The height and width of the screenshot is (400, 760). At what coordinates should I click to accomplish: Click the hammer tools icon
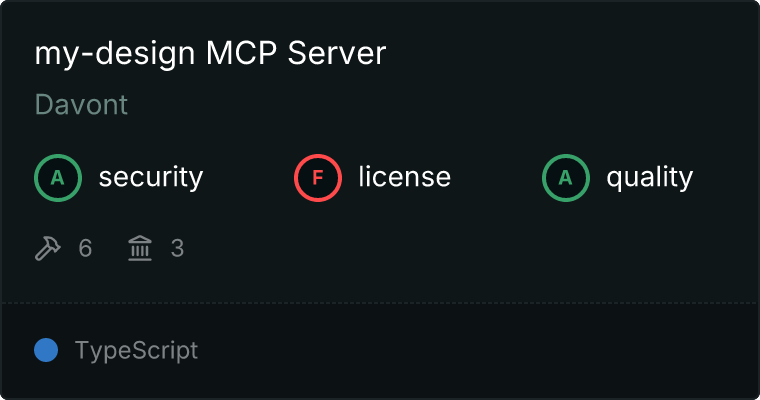(48, 248)
